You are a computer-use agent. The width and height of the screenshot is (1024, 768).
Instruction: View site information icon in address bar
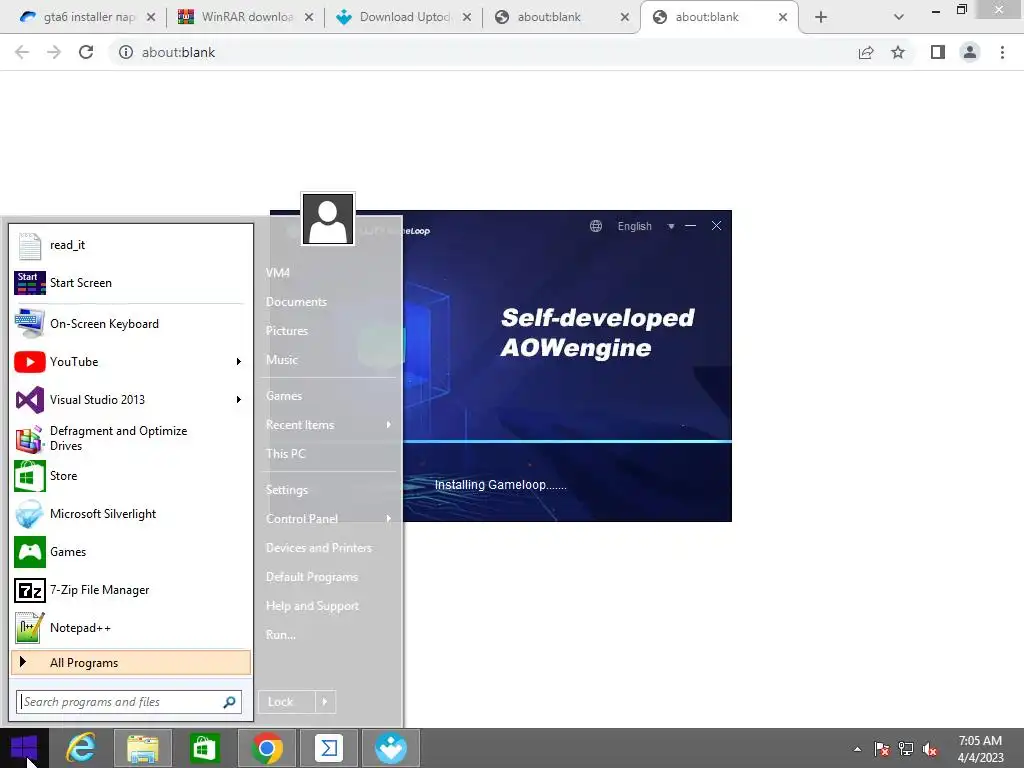[x=125, y=52]
